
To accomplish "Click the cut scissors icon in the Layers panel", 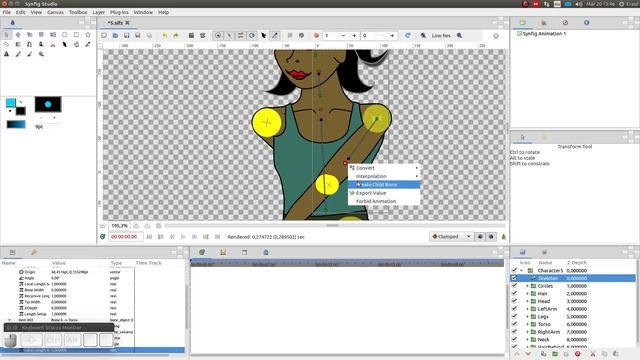I will click(593, 354).
